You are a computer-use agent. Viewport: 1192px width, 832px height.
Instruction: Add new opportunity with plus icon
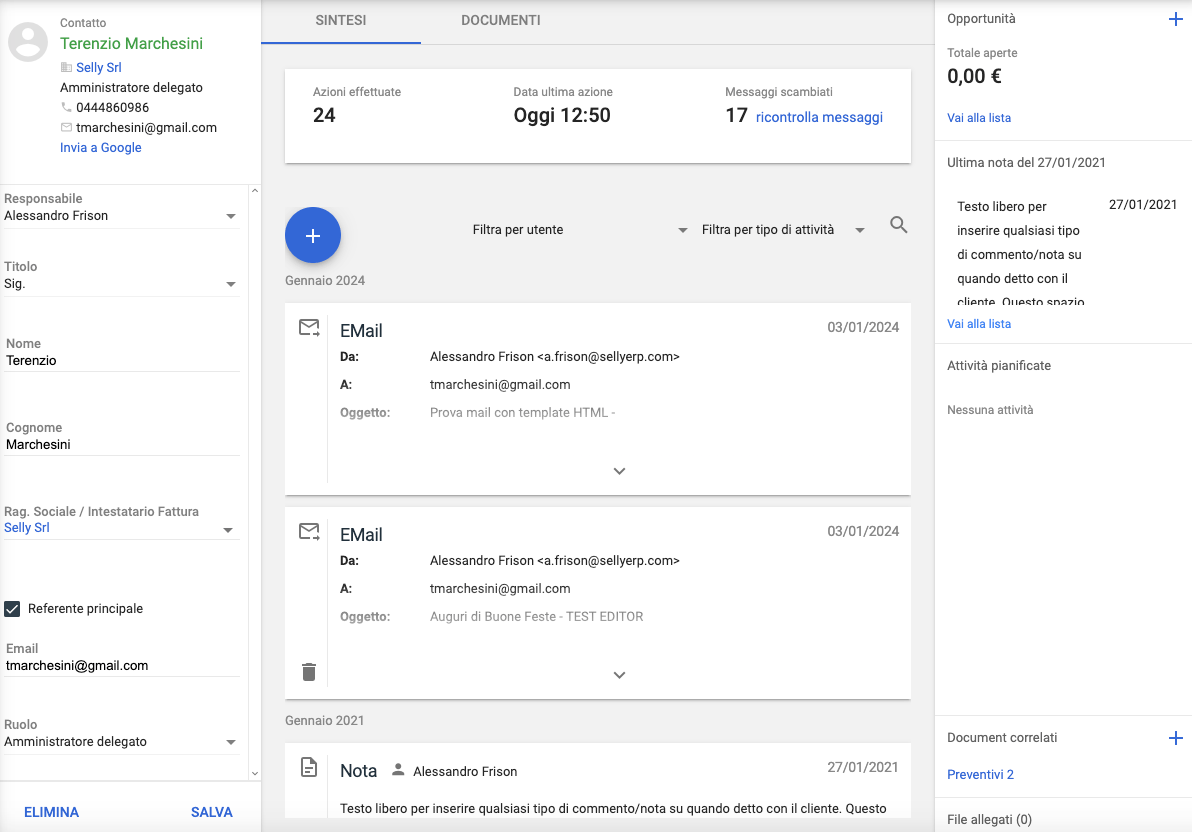pos(1175,19)
